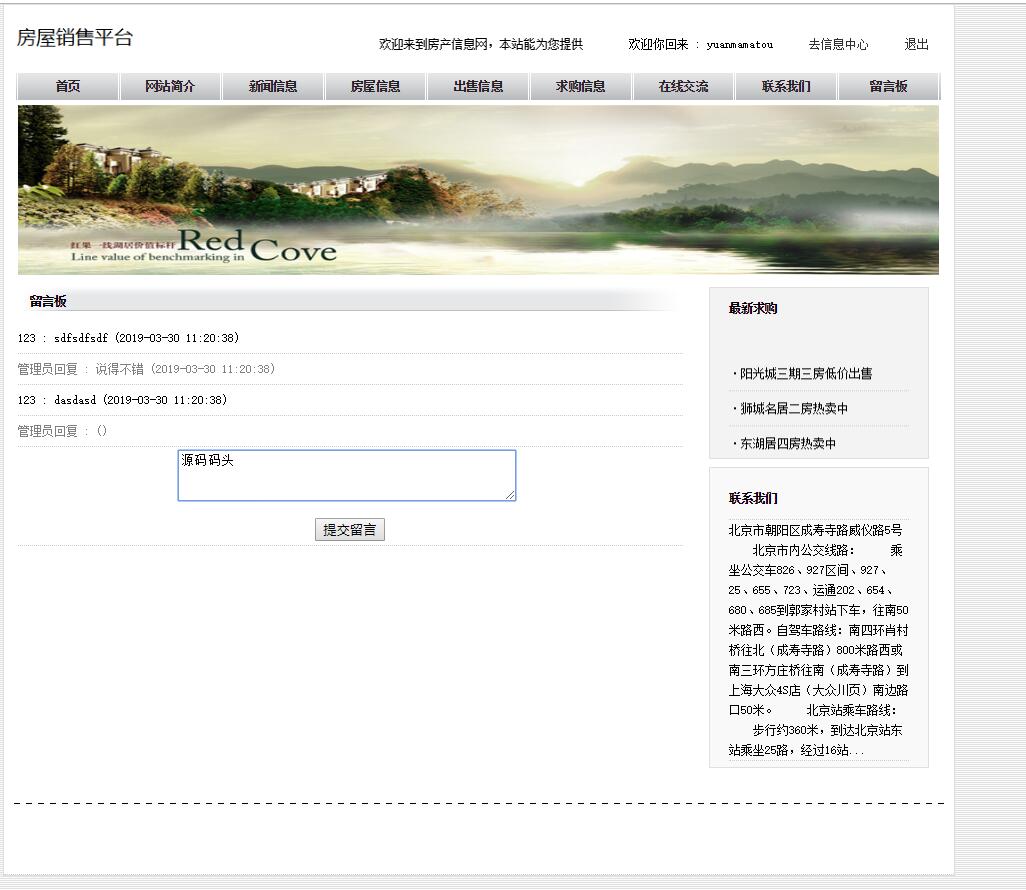Viewport: 1026px width, 890px height.
Task: Open the 在线交流 page
Action: pos(684,86)
